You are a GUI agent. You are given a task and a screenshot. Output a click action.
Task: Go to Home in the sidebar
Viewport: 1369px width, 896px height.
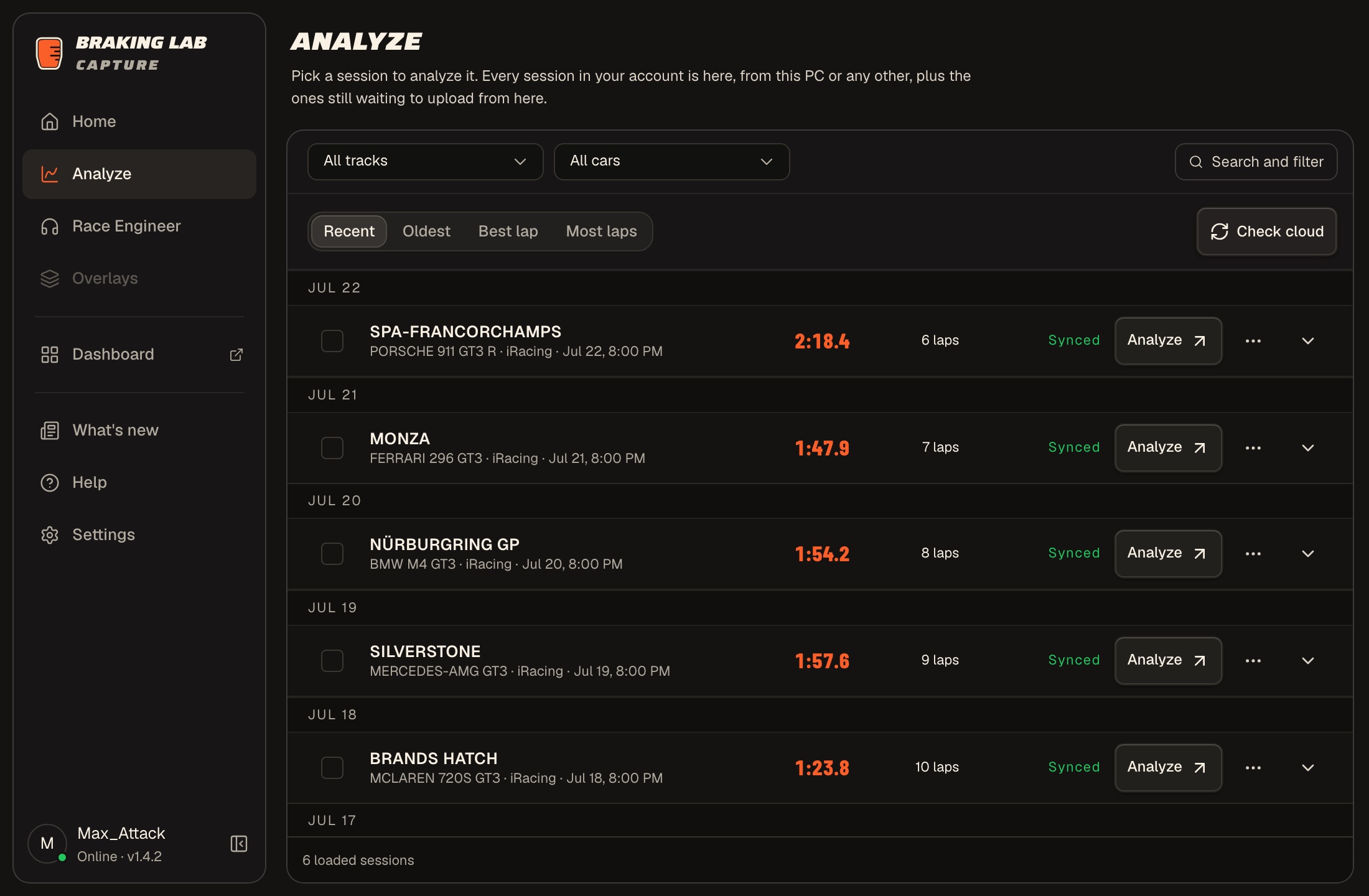139,121
